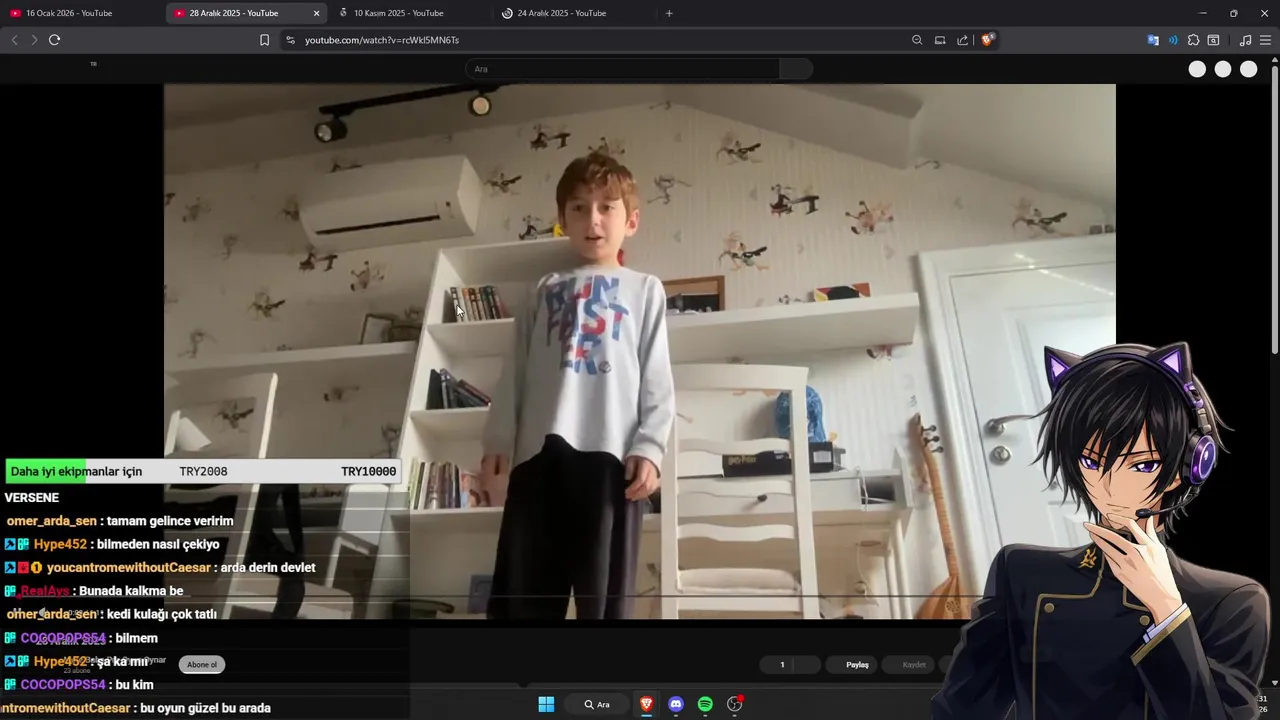Click the first white circle in YouTube header
Viewport: 1280px width, 720px height.
1197,69
